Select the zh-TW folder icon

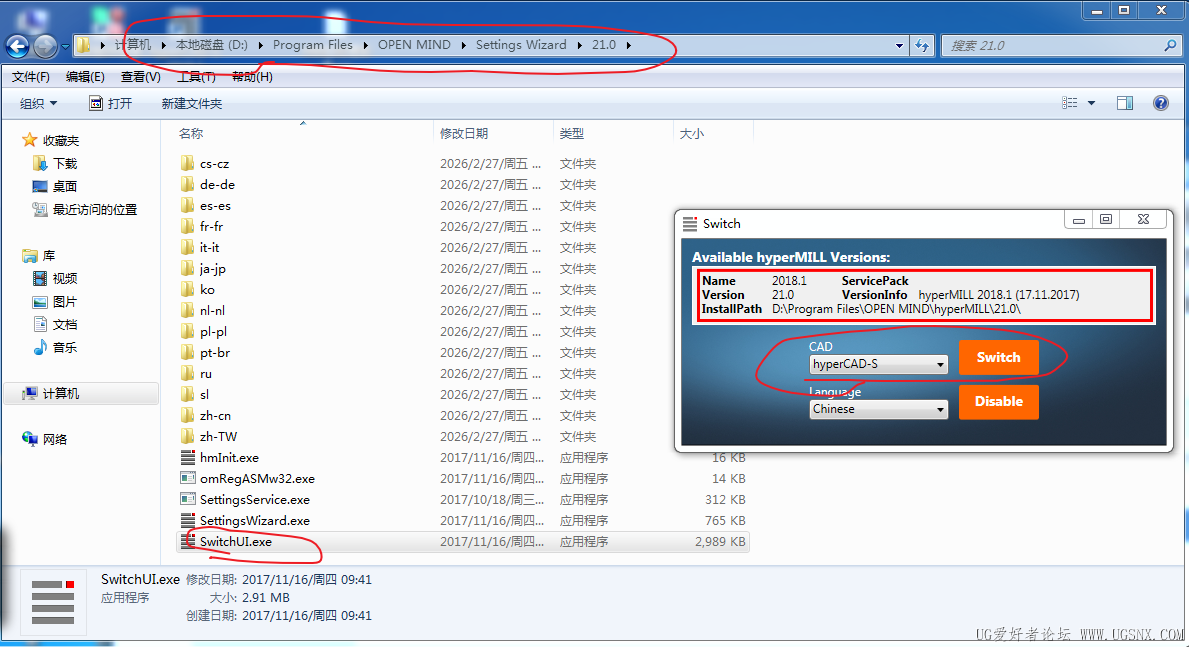[x=187, y=436]
